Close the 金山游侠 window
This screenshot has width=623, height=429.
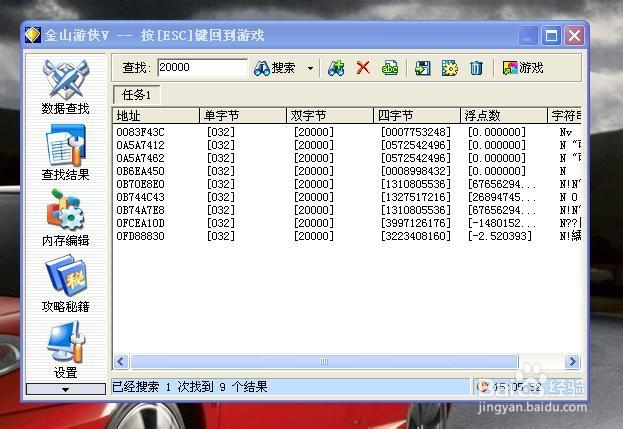tap(574, 36)
